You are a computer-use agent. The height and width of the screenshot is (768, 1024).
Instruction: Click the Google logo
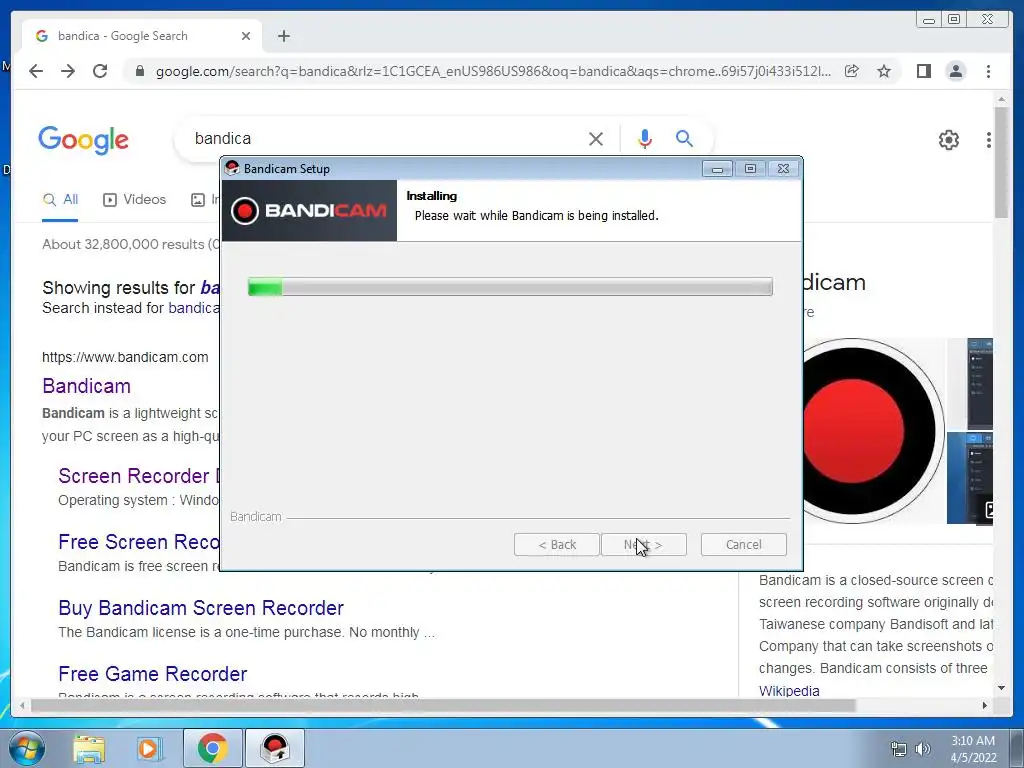84,140
